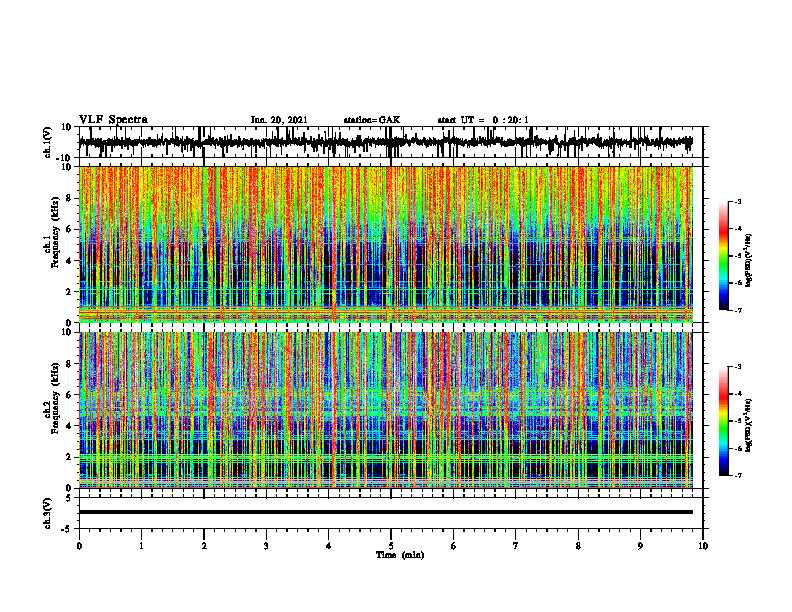This screenshot has height=612, width=792.
Task: Click the "5" tick on ch.3(V) axis
Action: 69,497
